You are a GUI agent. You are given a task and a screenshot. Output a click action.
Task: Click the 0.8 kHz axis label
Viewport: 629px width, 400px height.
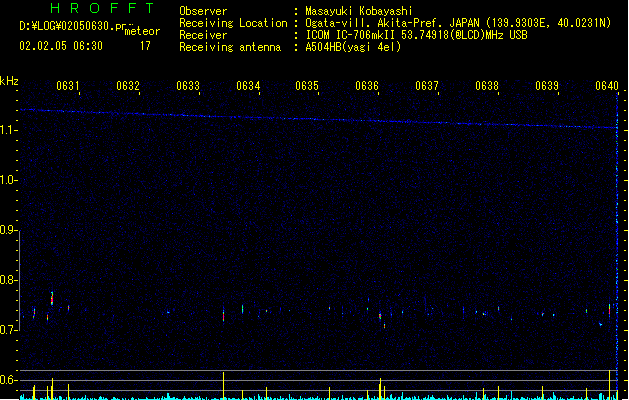tap(9, 280)
